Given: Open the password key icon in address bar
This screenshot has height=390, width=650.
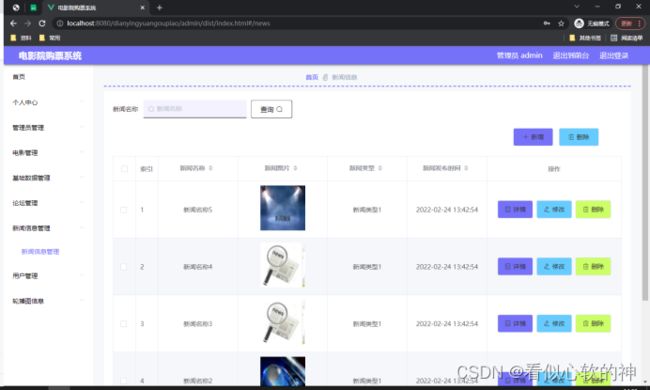Looking at the screenshot, I should coord(547,24).
